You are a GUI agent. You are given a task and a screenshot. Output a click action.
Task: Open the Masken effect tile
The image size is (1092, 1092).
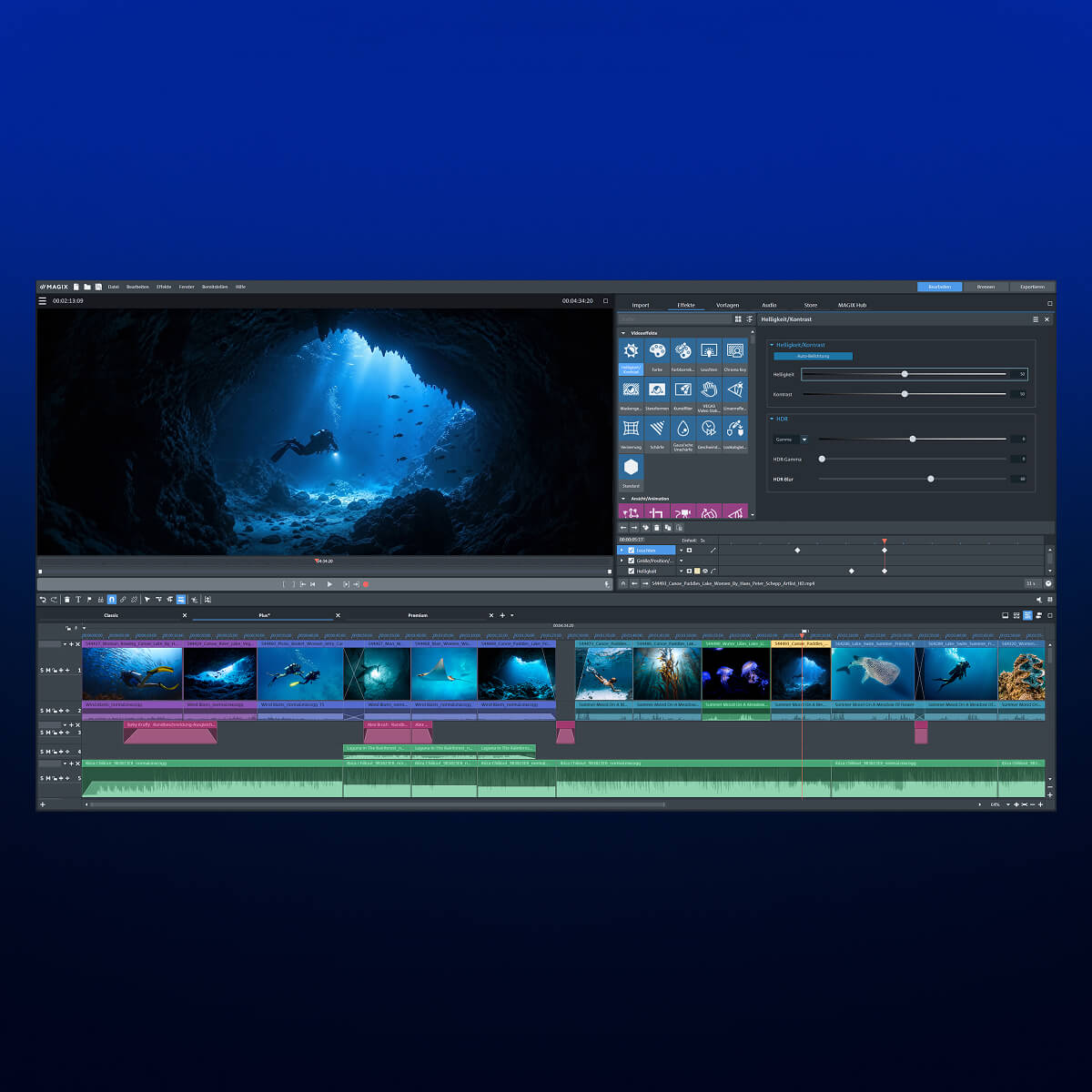631,396
